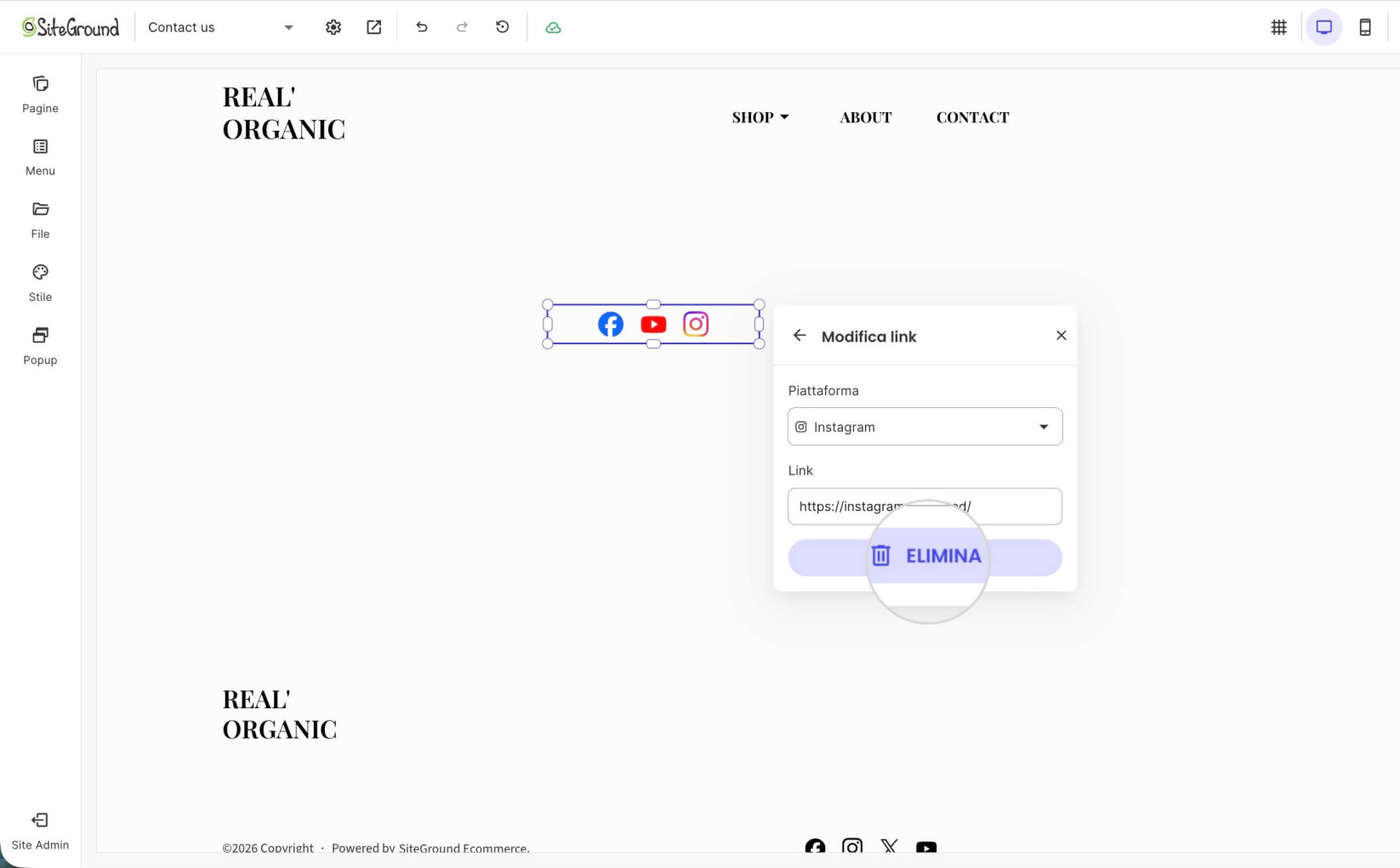Viewport: 1400px width, 868px height.
Task: Click the footer YouTube icon
Action: click(926, 848)
